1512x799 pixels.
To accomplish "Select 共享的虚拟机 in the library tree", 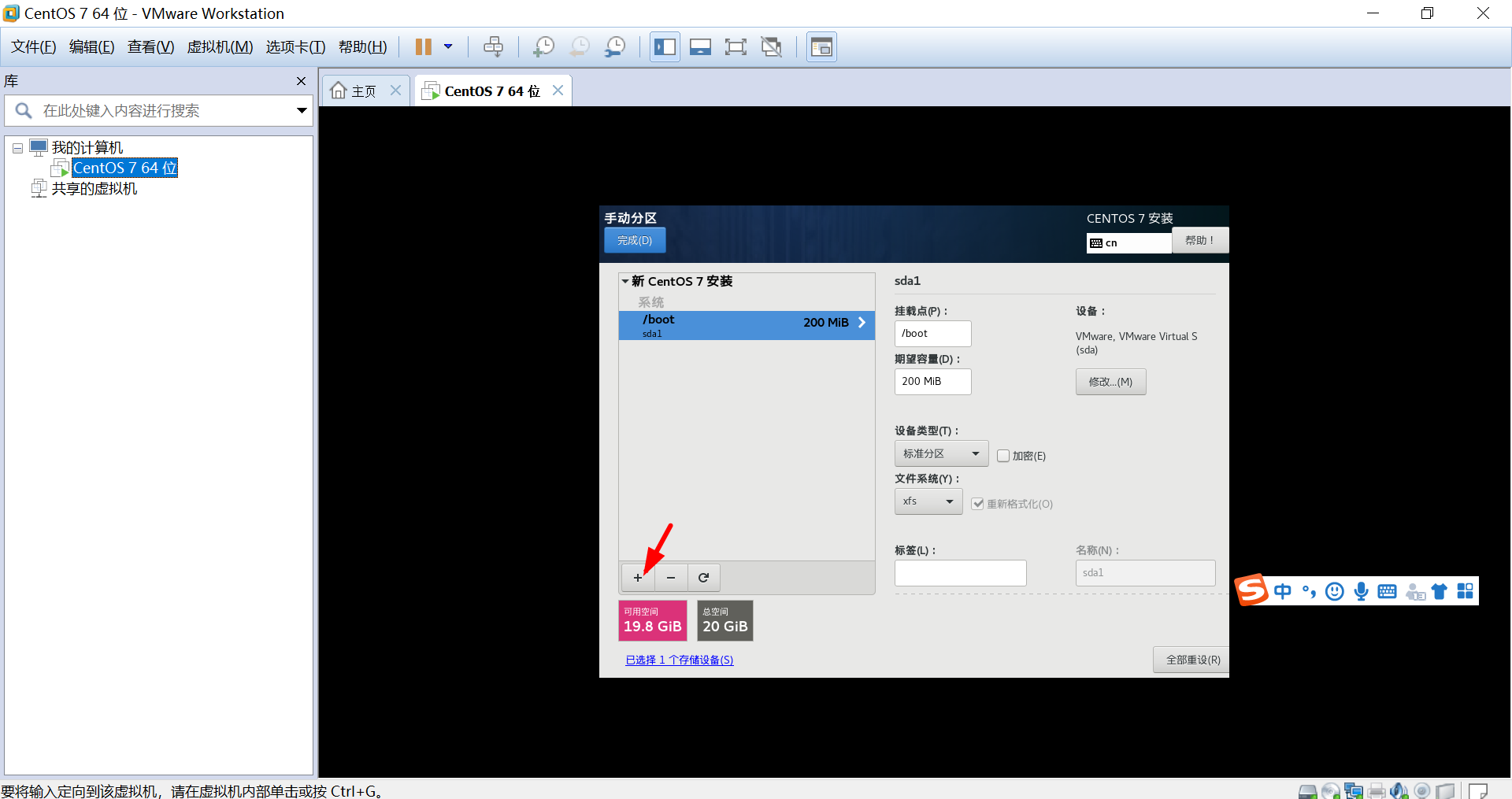I will coord(94,189).
